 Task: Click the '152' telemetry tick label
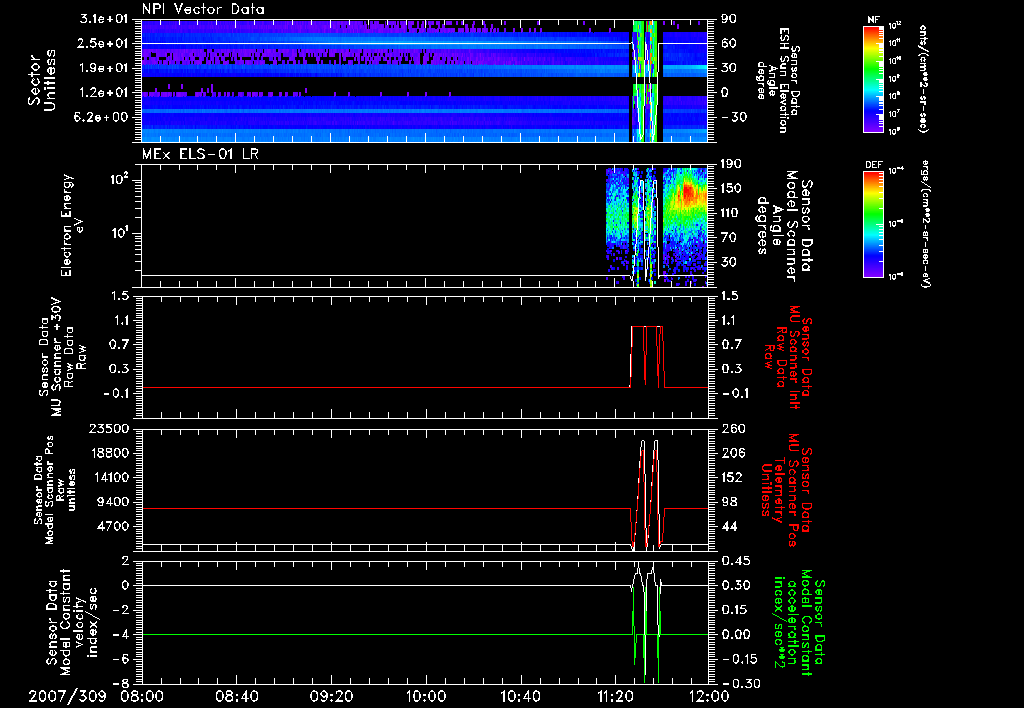[730, 477]
